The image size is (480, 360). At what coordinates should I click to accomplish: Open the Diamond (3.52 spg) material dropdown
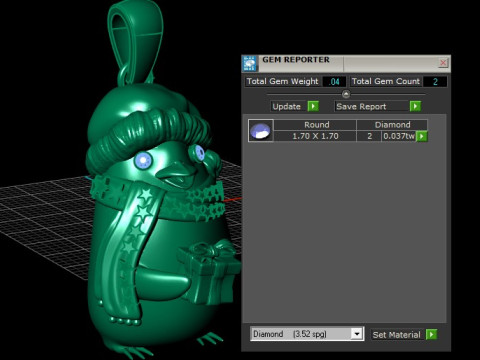click(307, 334)
